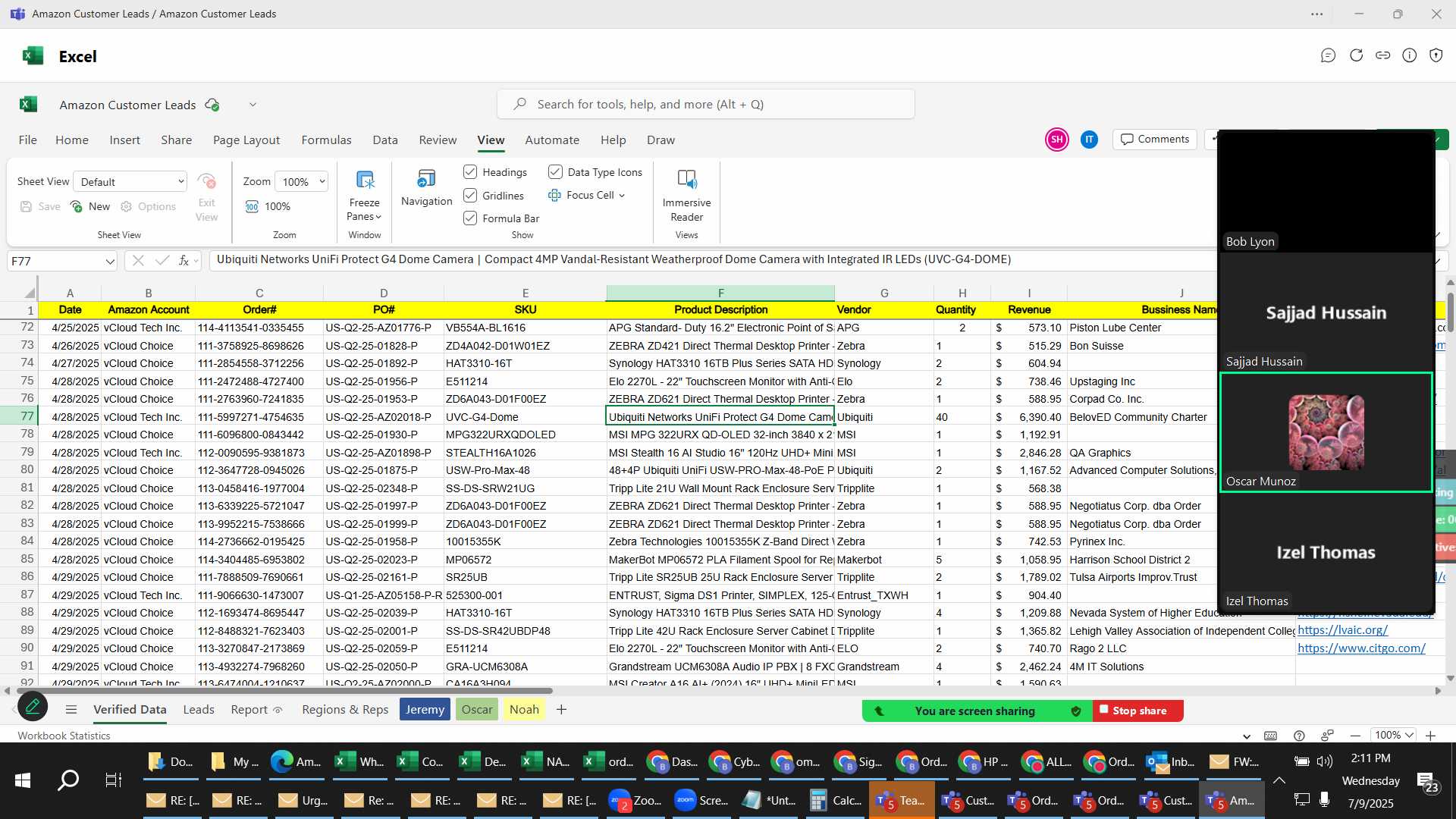Open the all sheets list icon
This screenshot has width=1456, height=819.
click(71, 710)
